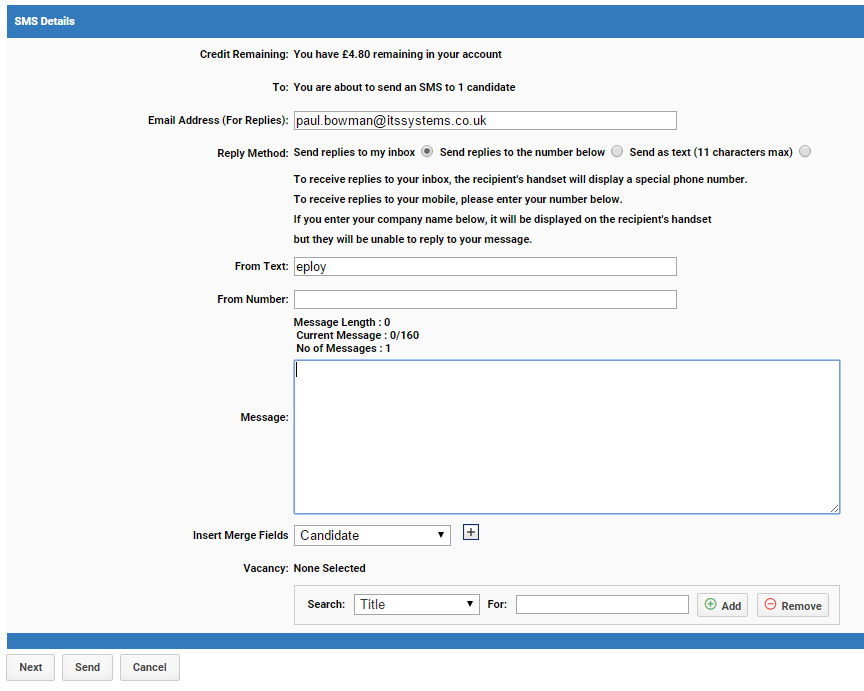Click the plus icon to insert merge field

[x=471, y=532]
